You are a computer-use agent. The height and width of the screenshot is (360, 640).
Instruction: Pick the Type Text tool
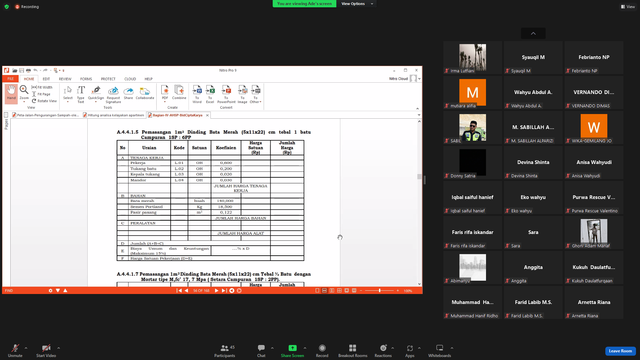click(x=81, y=94)
